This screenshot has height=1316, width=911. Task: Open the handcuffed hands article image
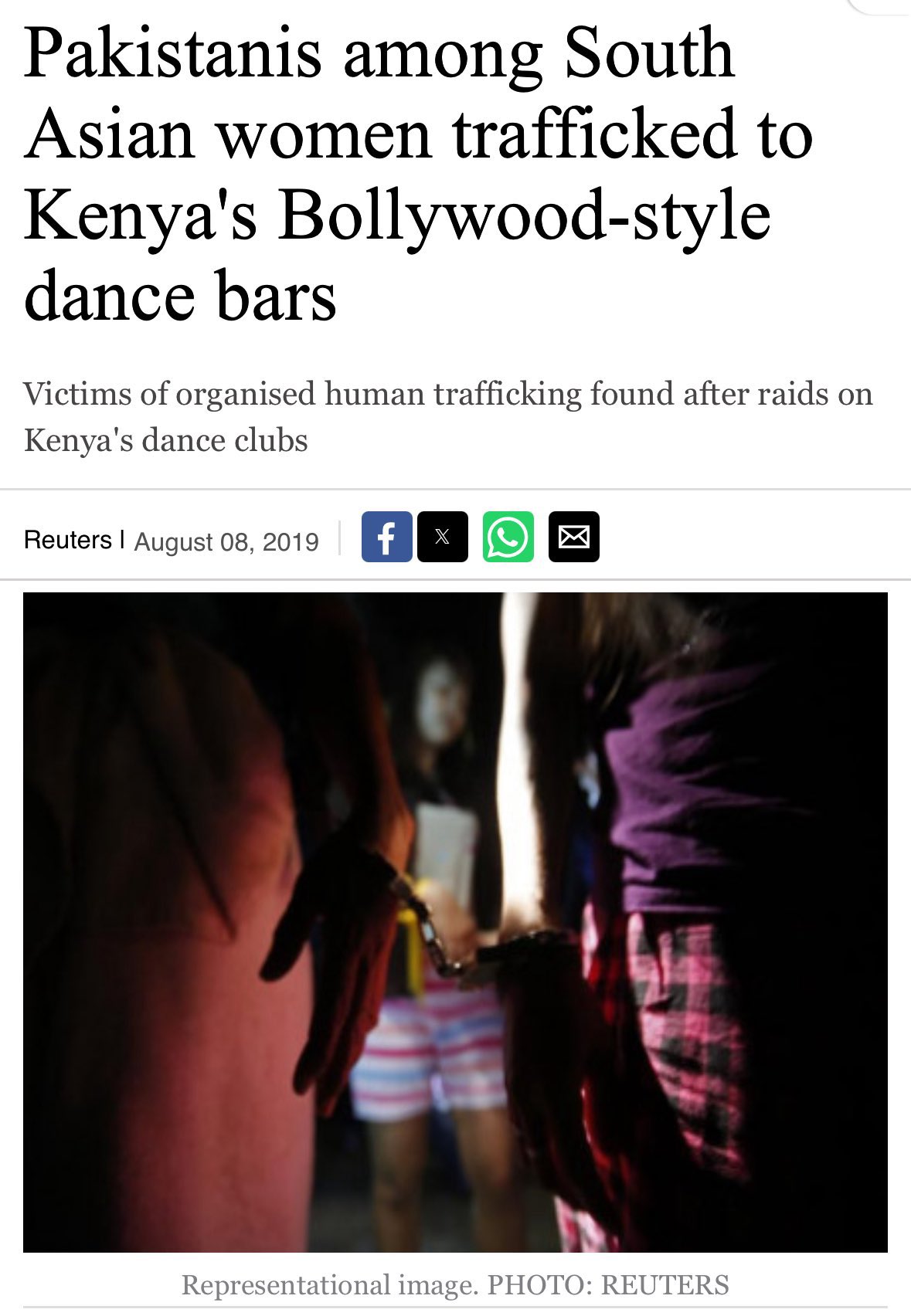[x=455, y=922]
